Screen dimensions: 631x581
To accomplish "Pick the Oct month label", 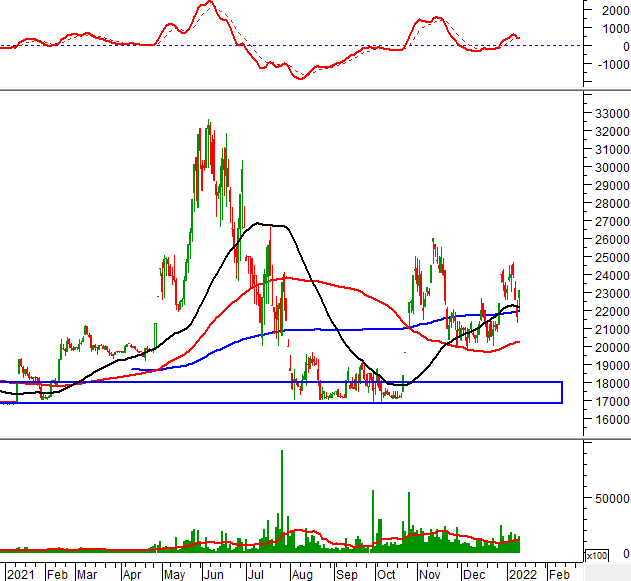I will [x=387, y=575].
